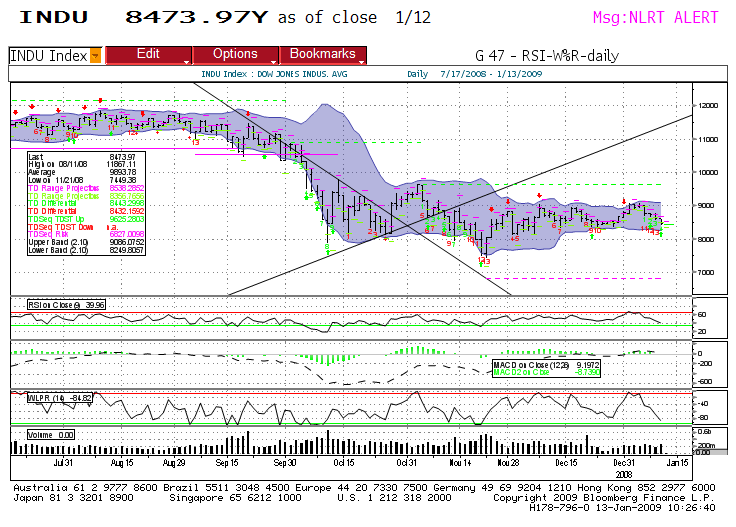Click the H178-796-0 13-Jan-2009 timestamp footer
The width and height of the screenshot is (736, 527).
[622, 508]
